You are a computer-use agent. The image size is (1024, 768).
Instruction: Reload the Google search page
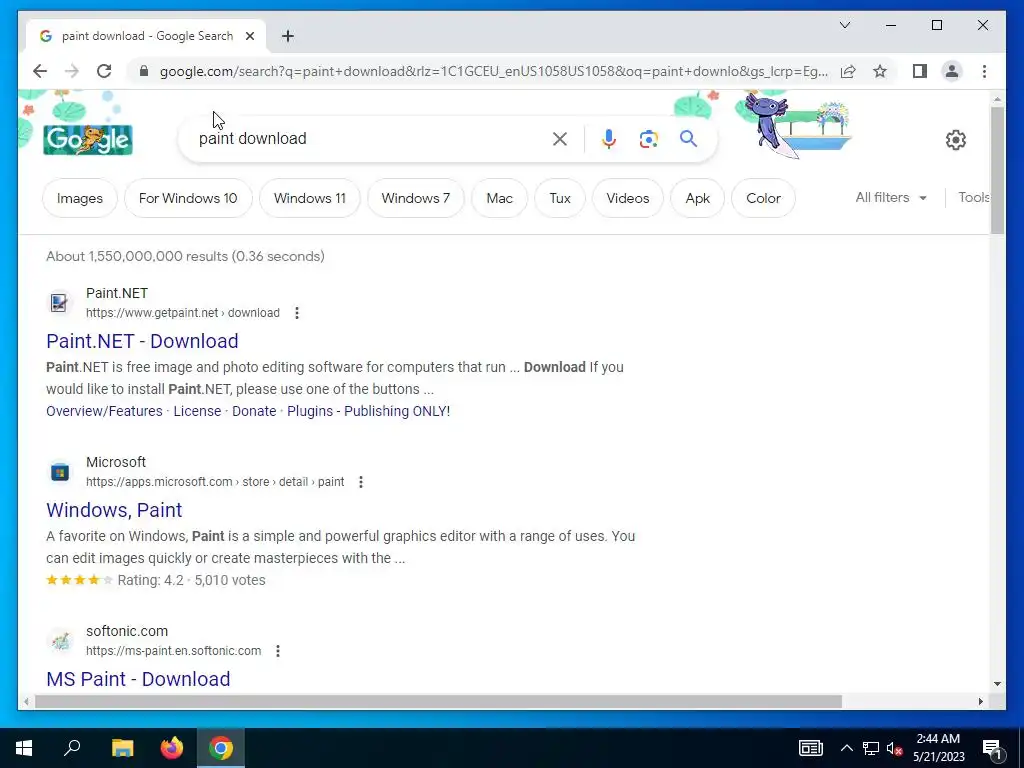click(104, 71)
